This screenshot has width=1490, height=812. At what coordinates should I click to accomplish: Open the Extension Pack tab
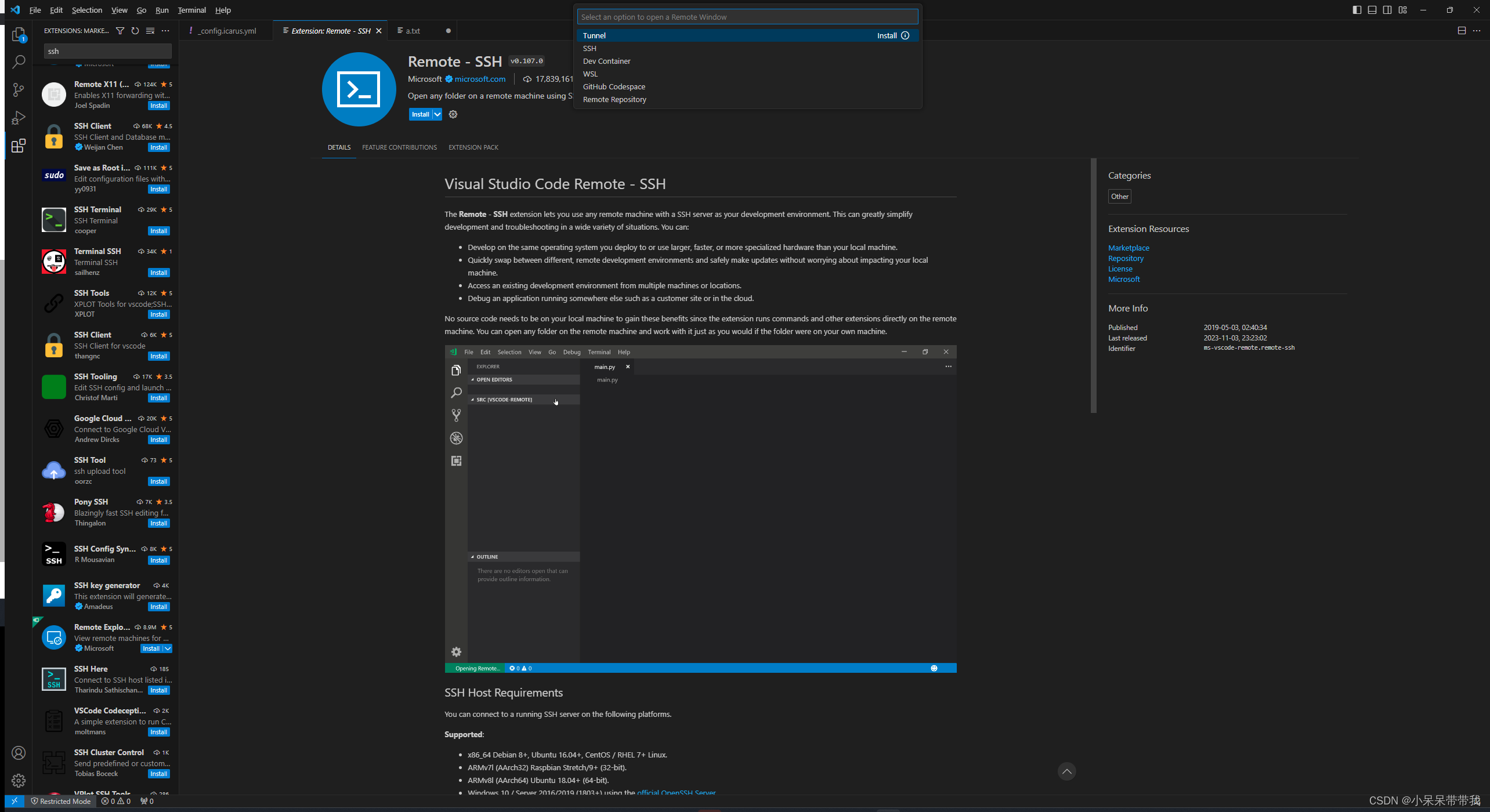[x=473, y=147]
